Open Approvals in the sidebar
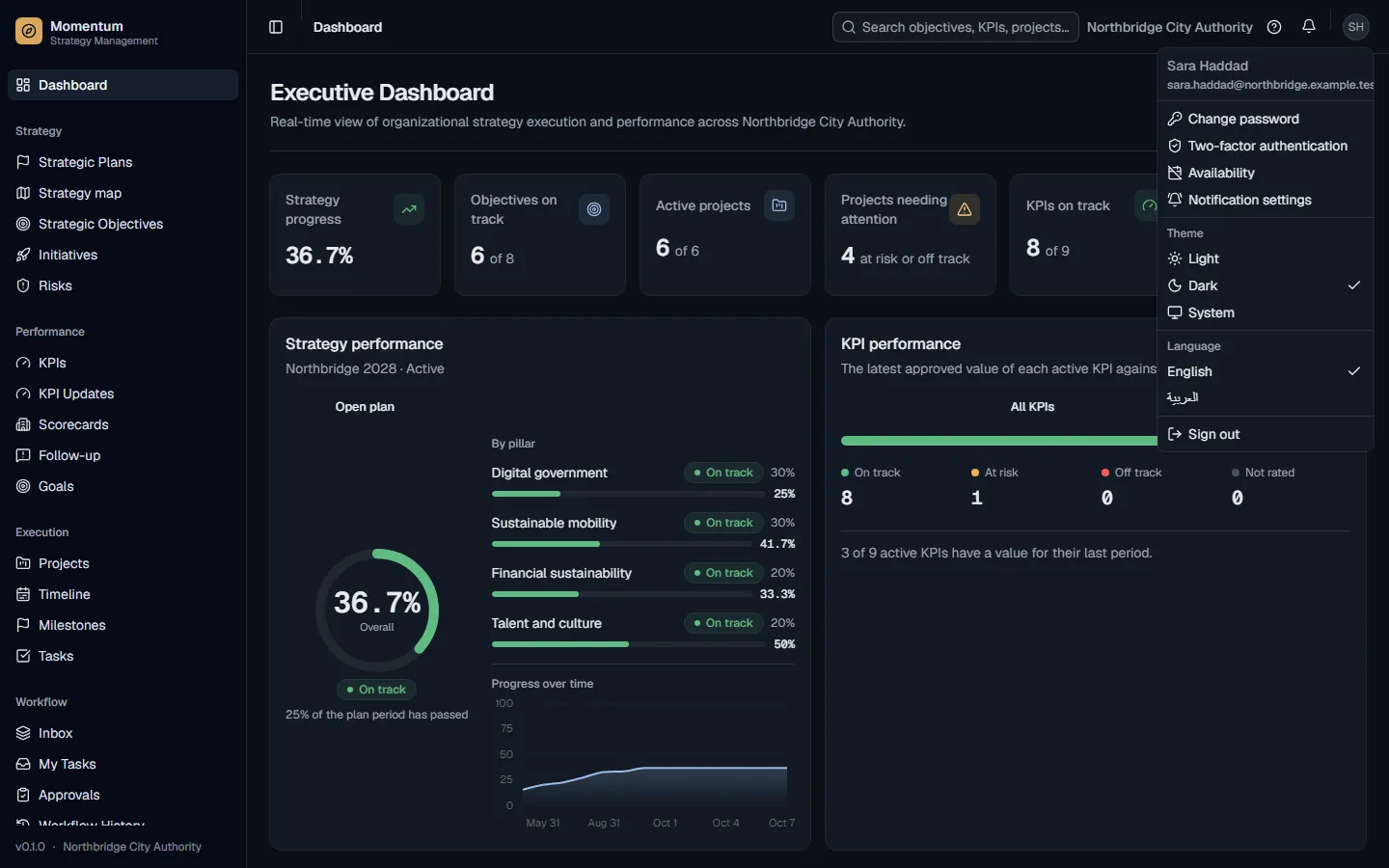 (123, 795)
